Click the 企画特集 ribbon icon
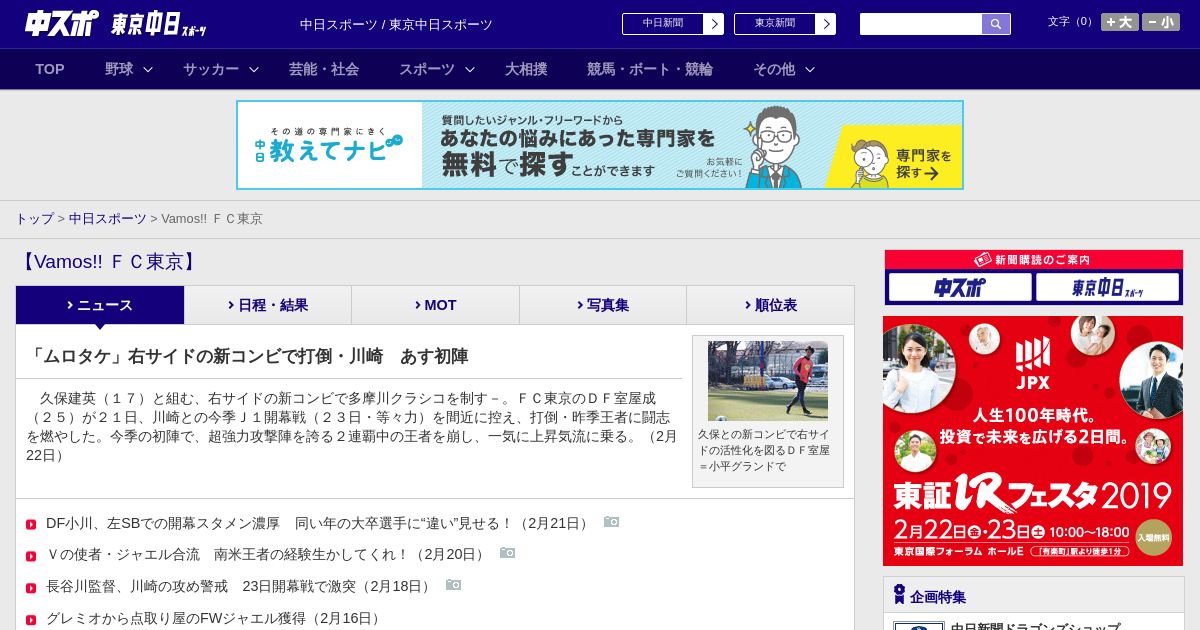Viewport: 1200px width, 630px height. (x=899, y=595)
